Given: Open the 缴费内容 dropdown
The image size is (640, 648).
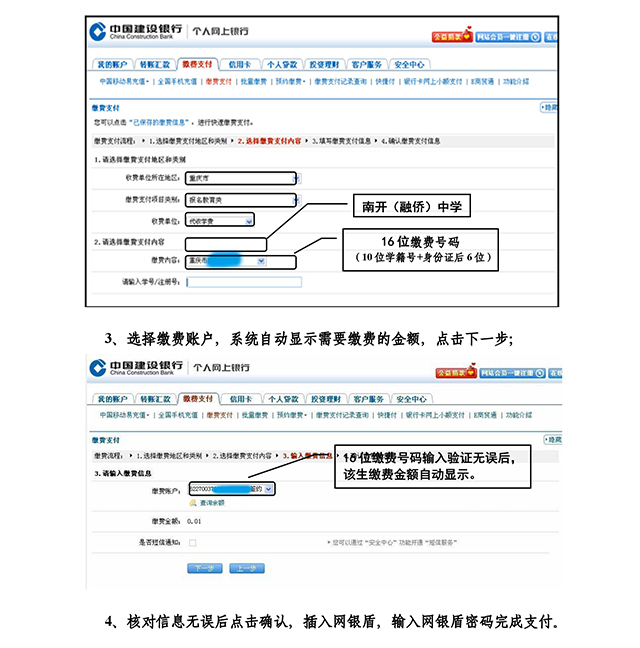Looking at the screenshot, I should [x=227, y=261].
